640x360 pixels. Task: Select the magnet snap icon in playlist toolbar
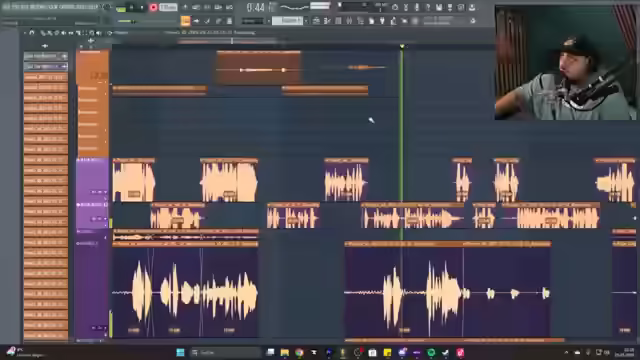pos(32,33)
